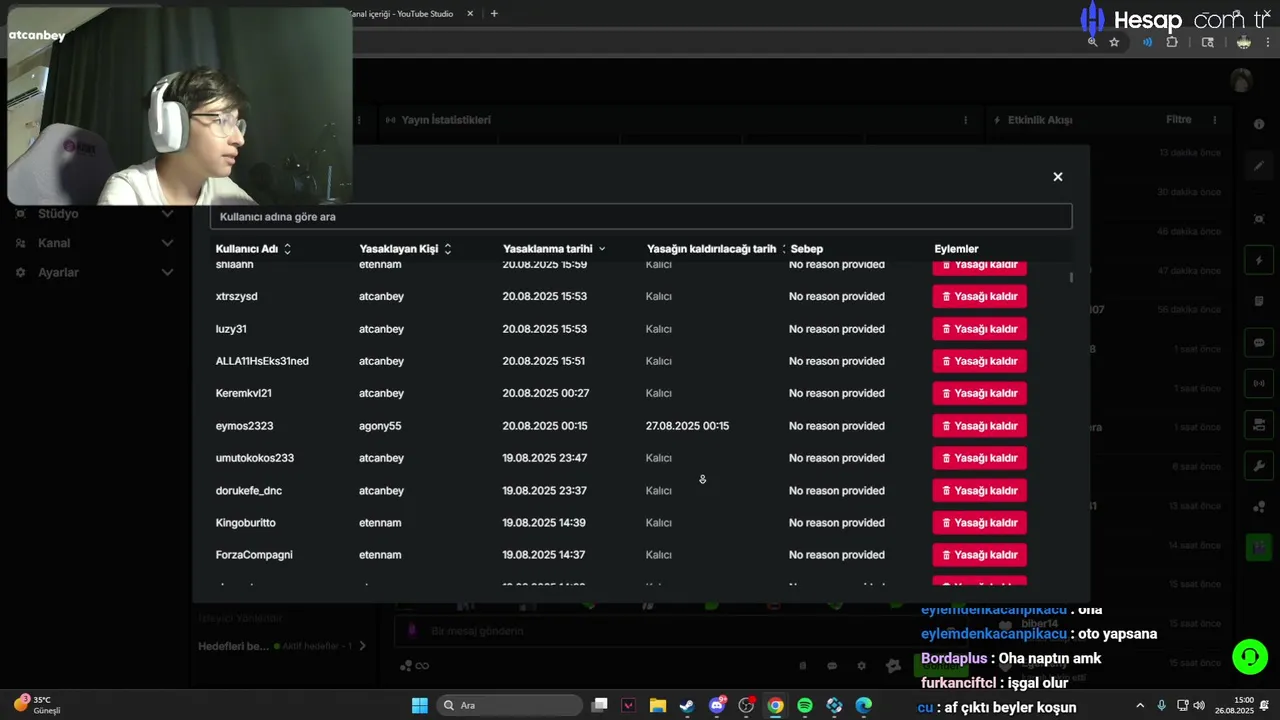Screen dimensions: 1280x720
Task: Click the browser zoom magnifier icon
Action: pos(1092,42)
